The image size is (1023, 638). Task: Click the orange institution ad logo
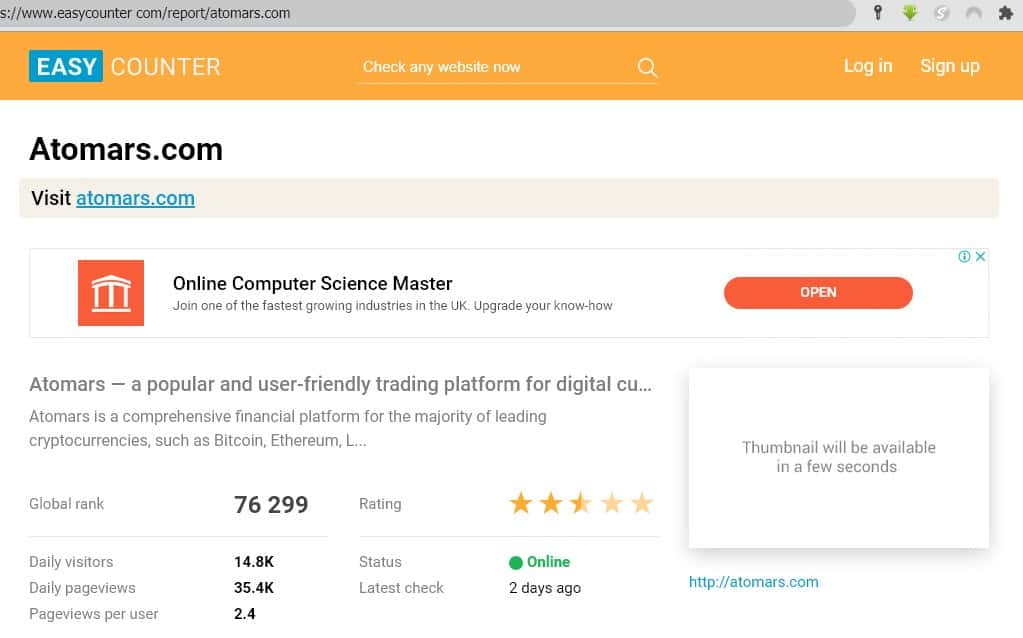tap(111, 293)
